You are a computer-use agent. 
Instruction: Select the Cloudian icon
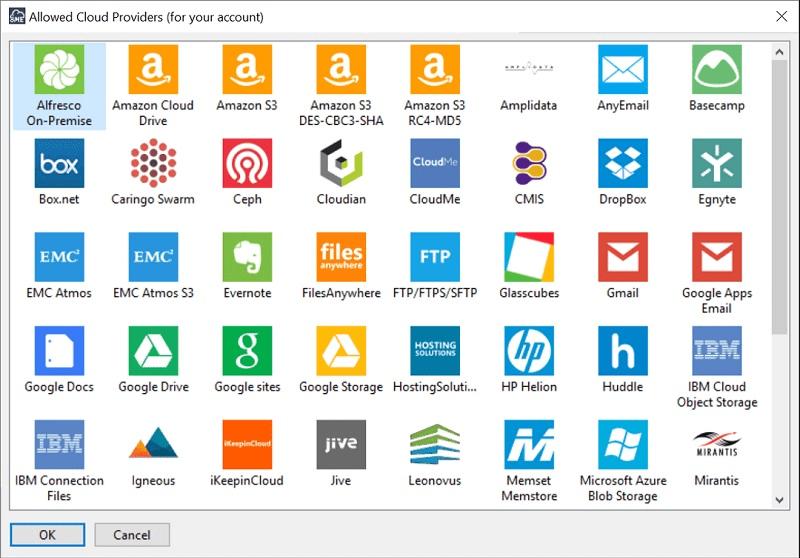coord(341,163)
